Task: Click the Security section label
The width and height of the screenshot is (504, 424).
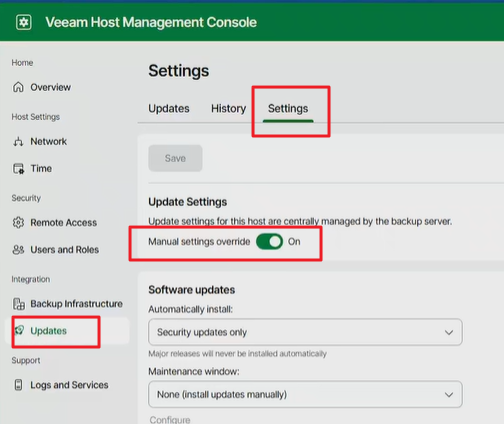Action: 26,198
